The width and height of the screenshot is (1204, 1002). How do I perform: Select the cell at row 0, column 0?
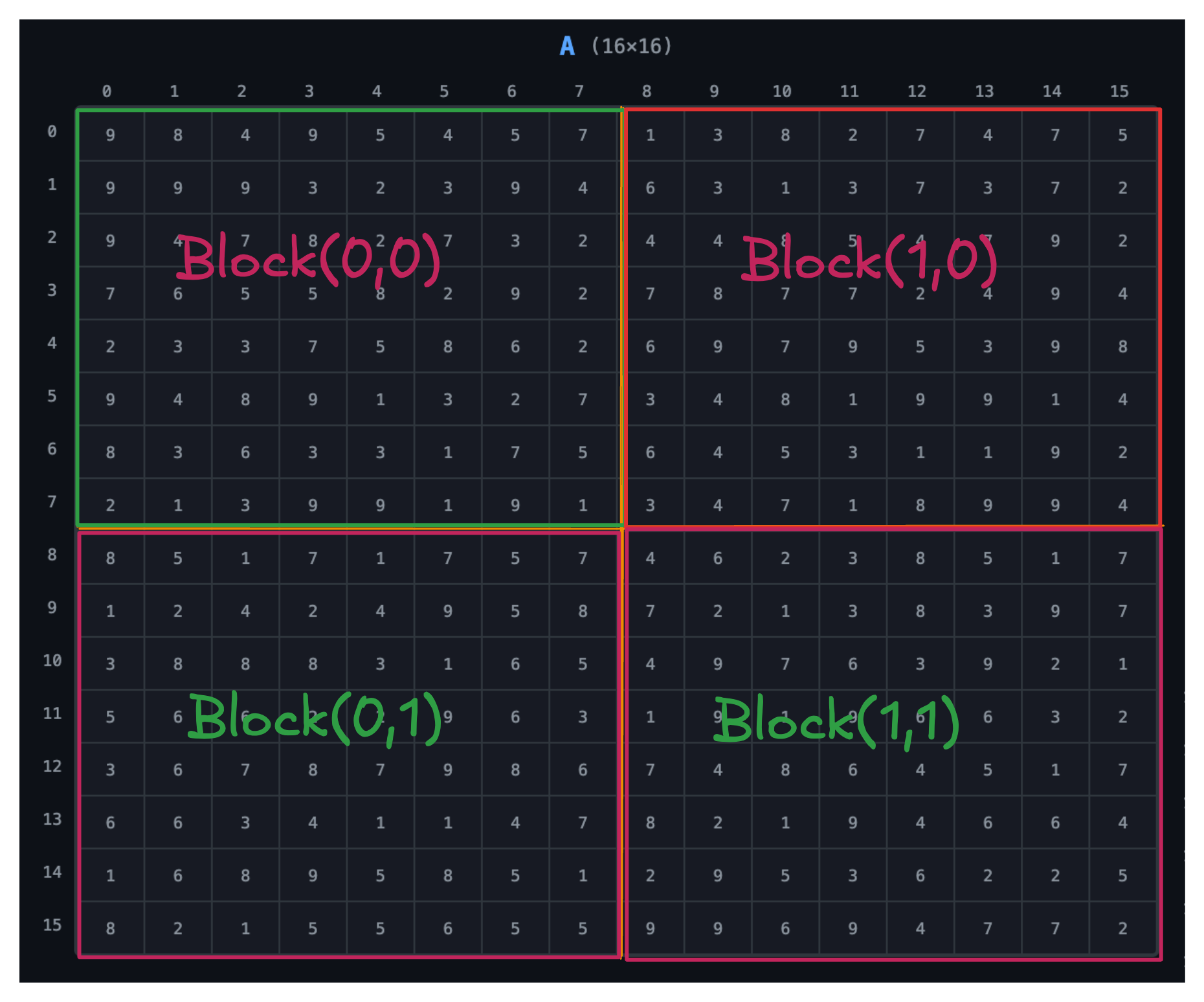(111, 135)
